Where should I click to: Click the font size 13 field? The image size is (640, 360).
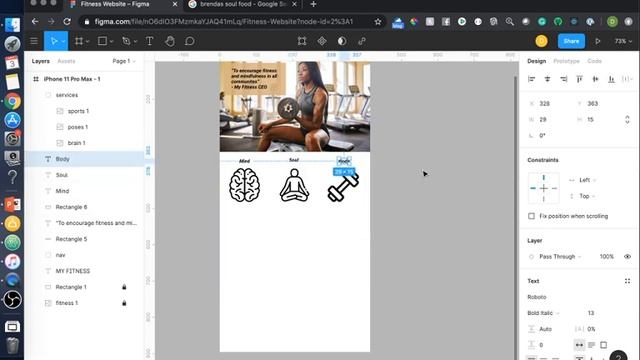coord(591,313)
